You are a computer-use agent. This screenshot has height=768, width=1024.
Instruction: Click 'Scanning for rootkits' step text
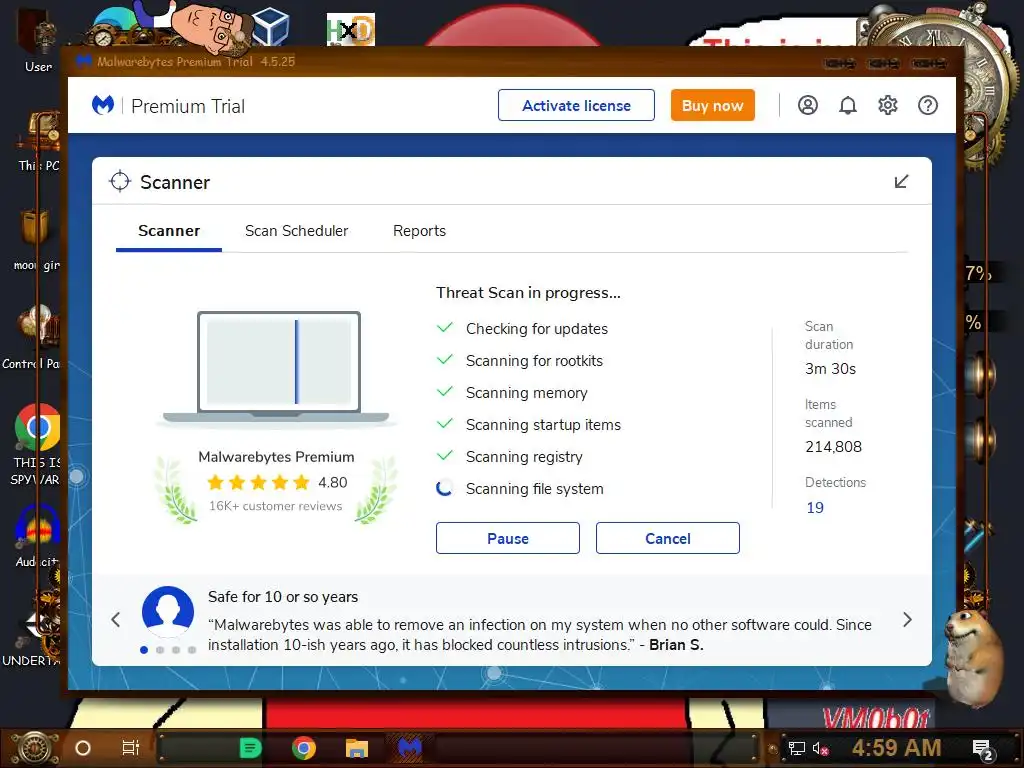pyautogui.click(x=534, y=360)
